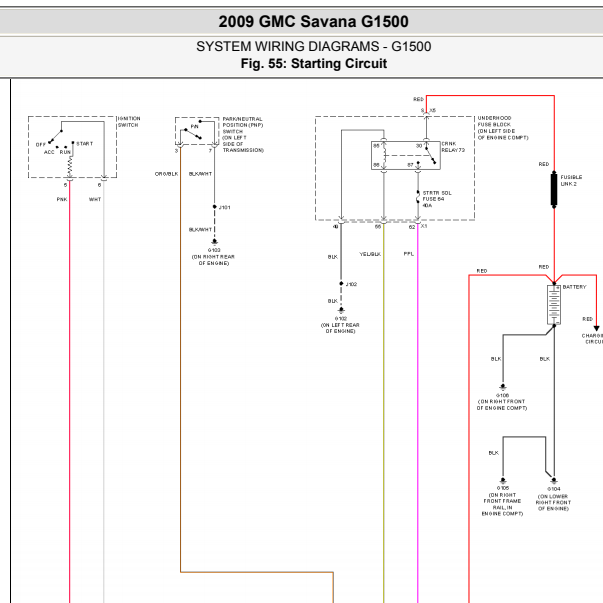Select the 'IGNITION SWITCH' label
The image size is (603, 603).
129,122
